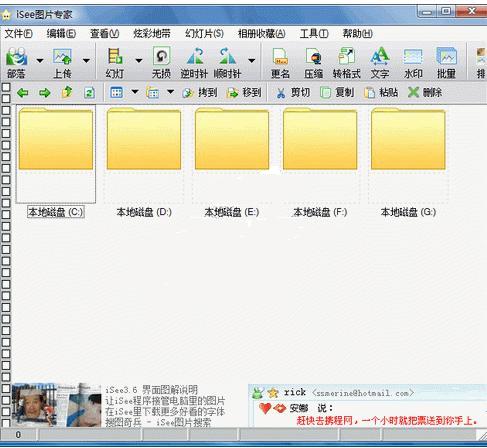
Task: Click the folder calendar view icon
Action: [x=152, y=92]
